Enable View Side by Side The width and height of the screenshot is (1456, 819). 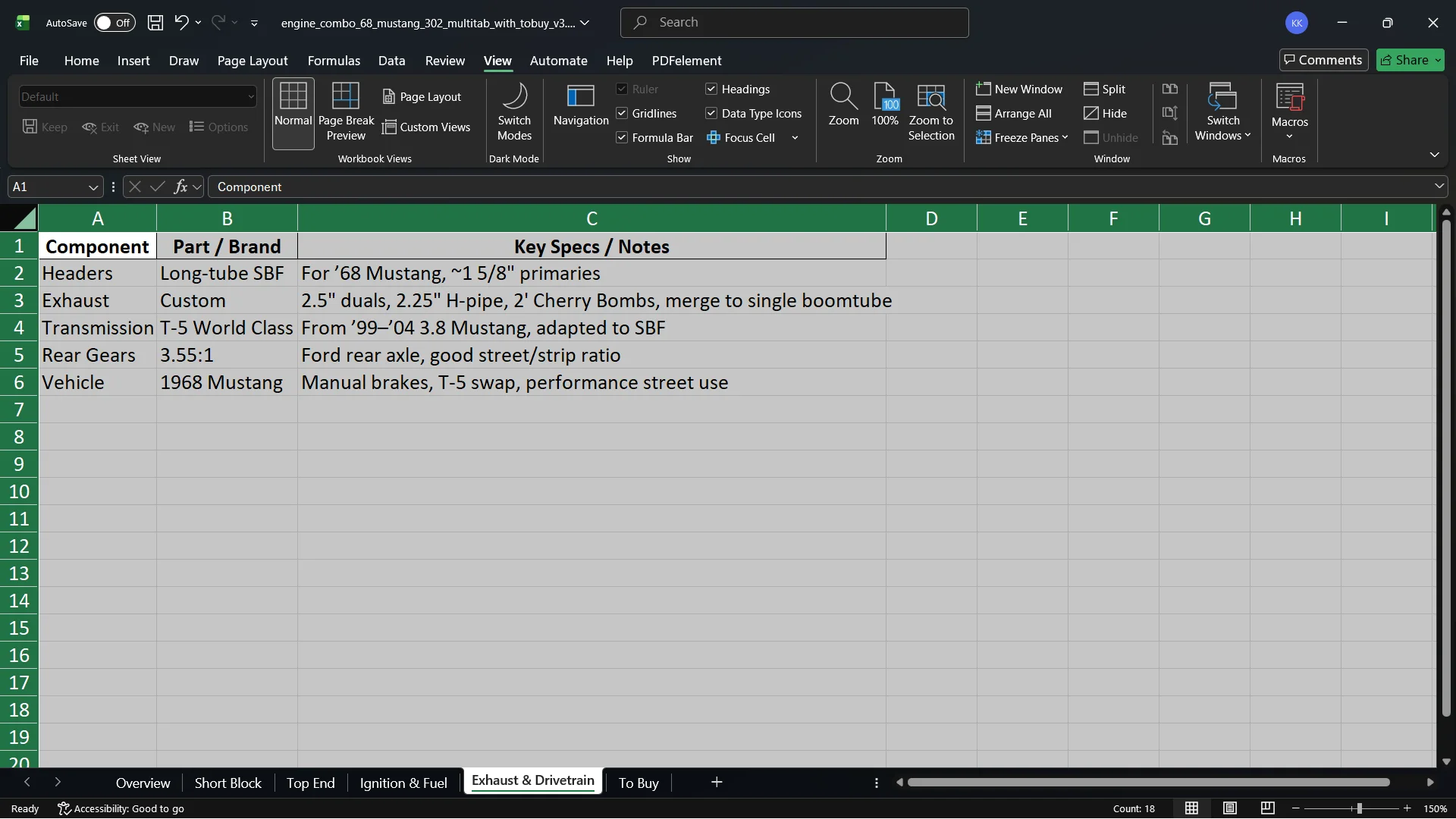pos(1170,89)
